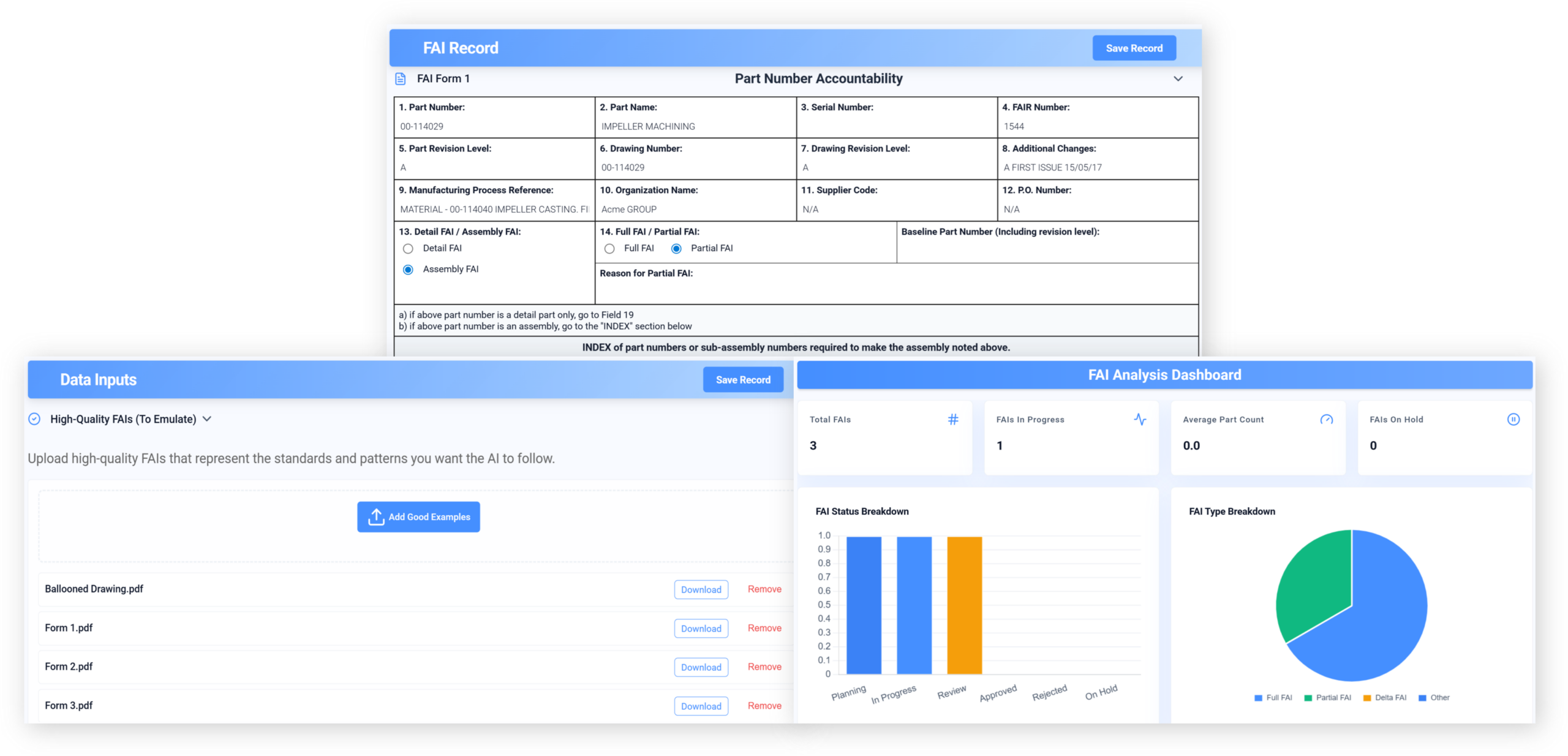Click the Full FAI legend swatch

1257,698
